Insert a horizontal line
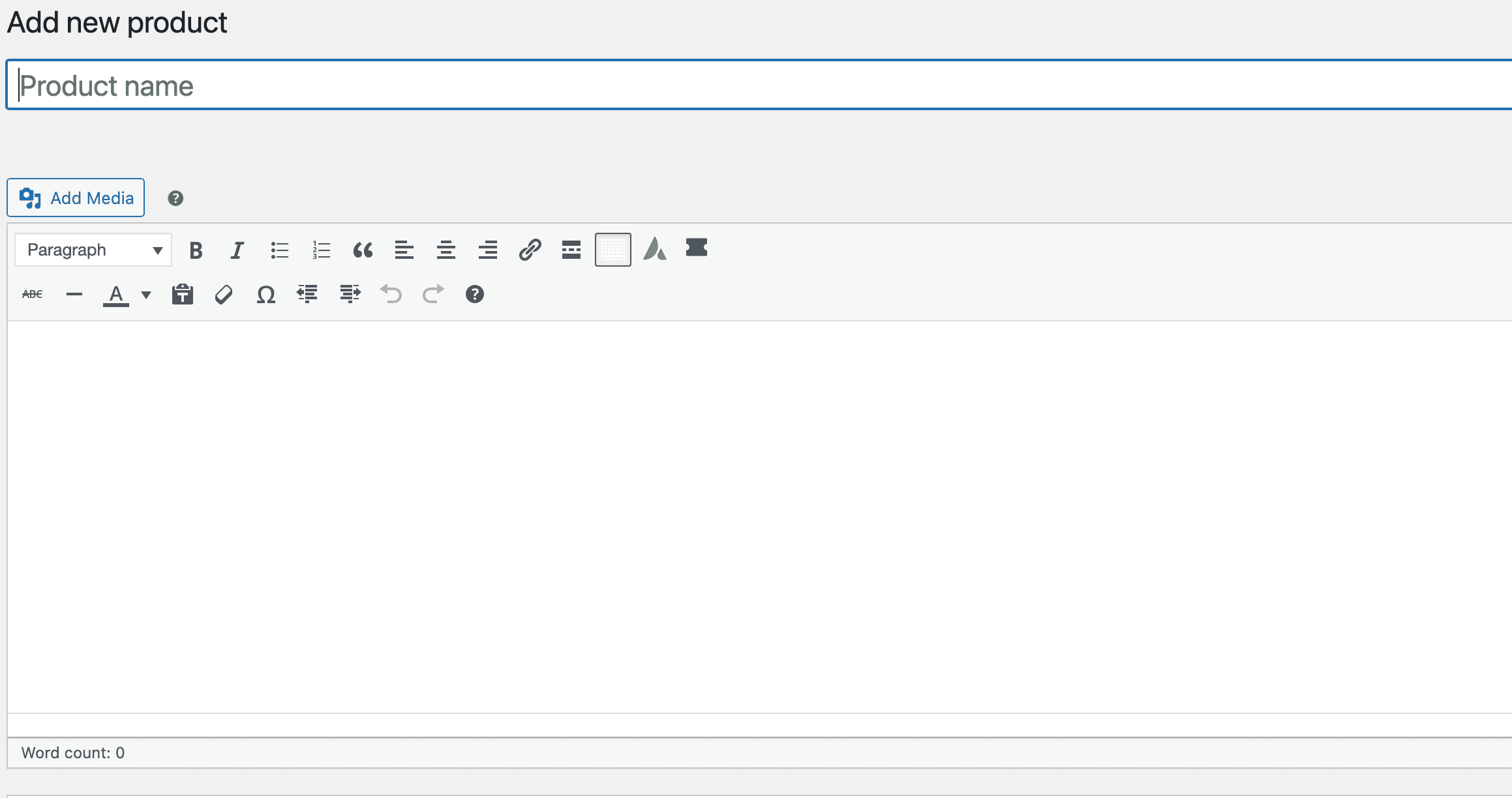This screenshot has width=1512, height=798. pos(74,295)
